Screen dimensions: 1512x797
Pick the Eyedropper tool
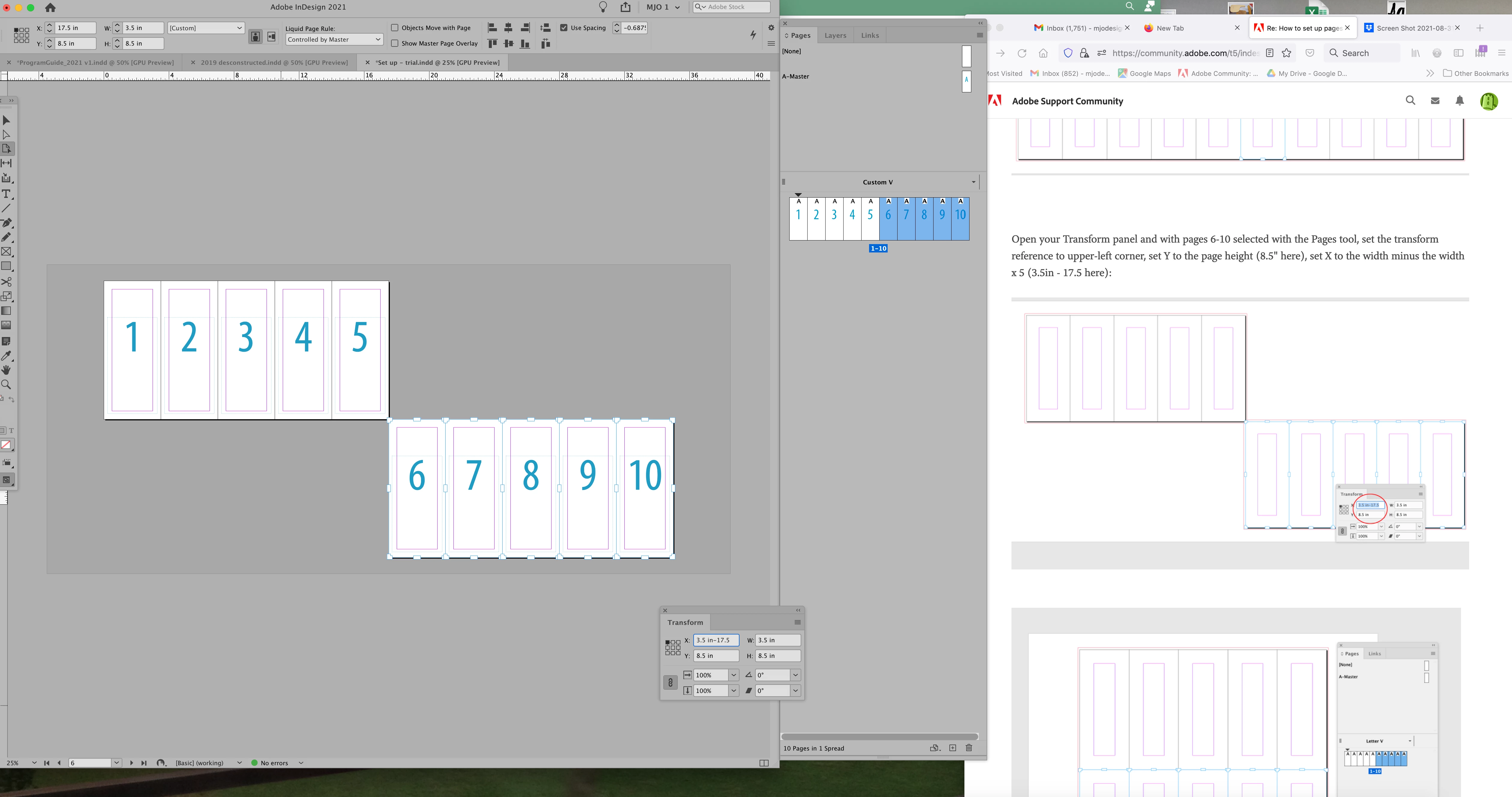click(7, 356)
